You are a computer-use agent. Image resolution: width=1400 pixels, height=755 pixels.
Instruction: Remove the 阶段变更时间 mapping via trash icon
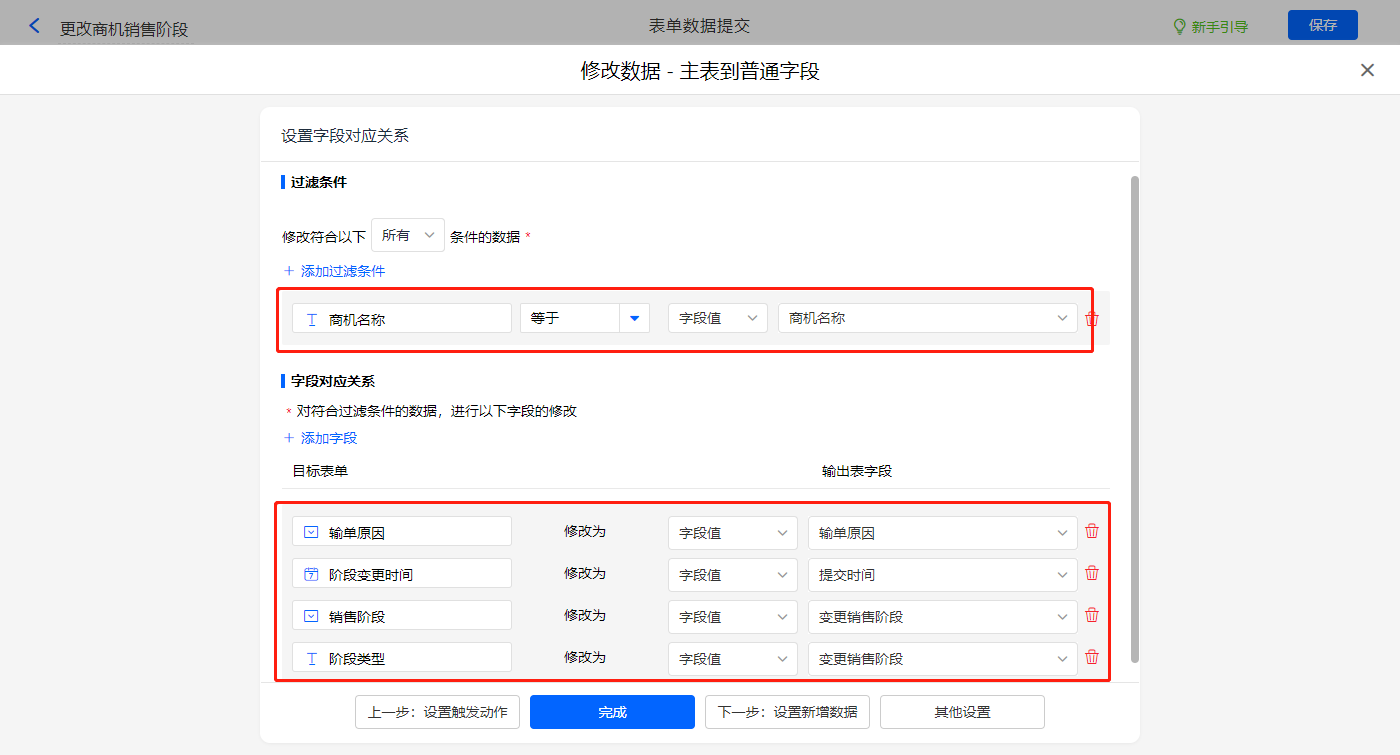(1092, 574)
